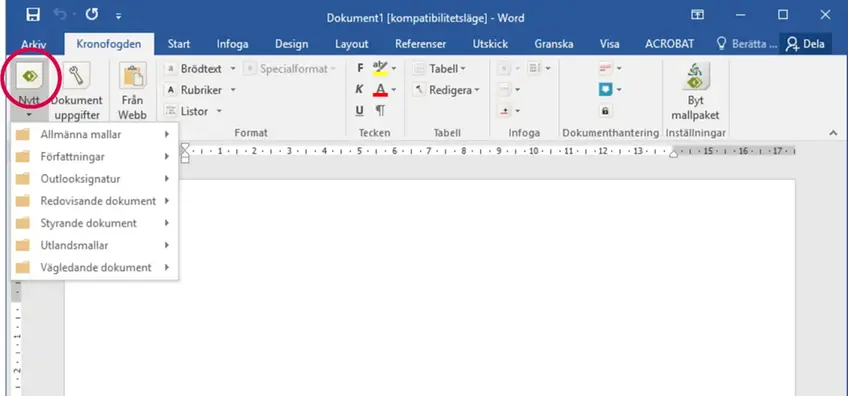Save document with the floppy disk icon
848x396 pixels.
pyautogui.click(x=33, y=15)
